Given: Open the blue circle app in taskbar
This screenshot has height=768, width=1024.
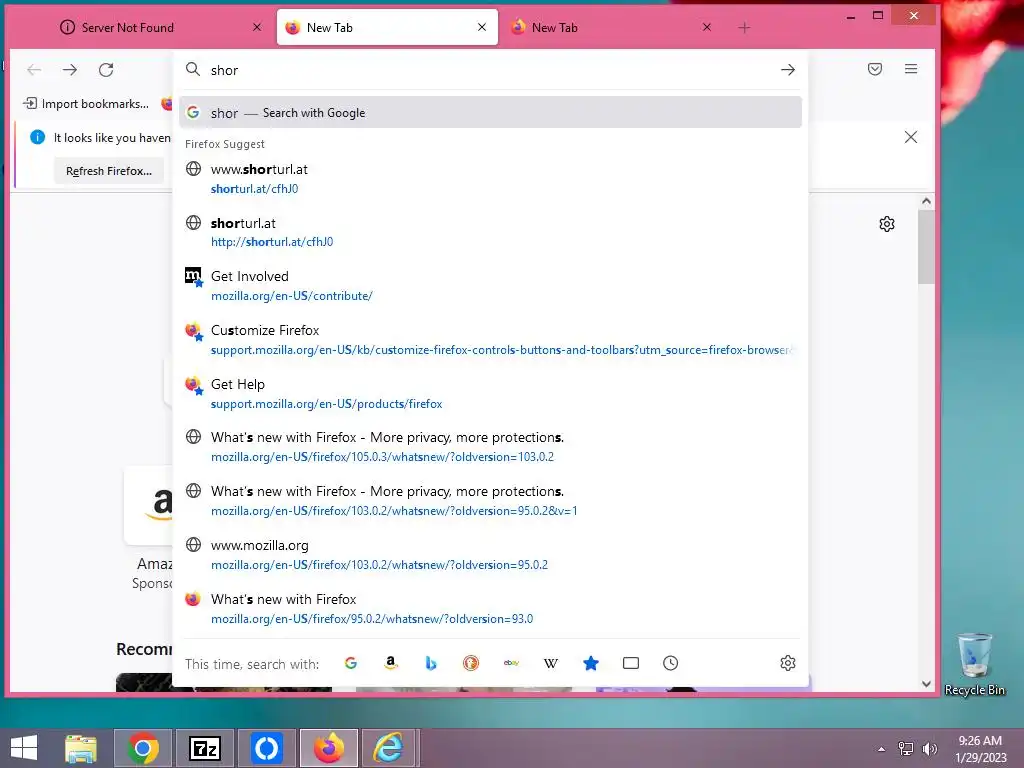Looking at the screenshot, I should tap(266, 748).
